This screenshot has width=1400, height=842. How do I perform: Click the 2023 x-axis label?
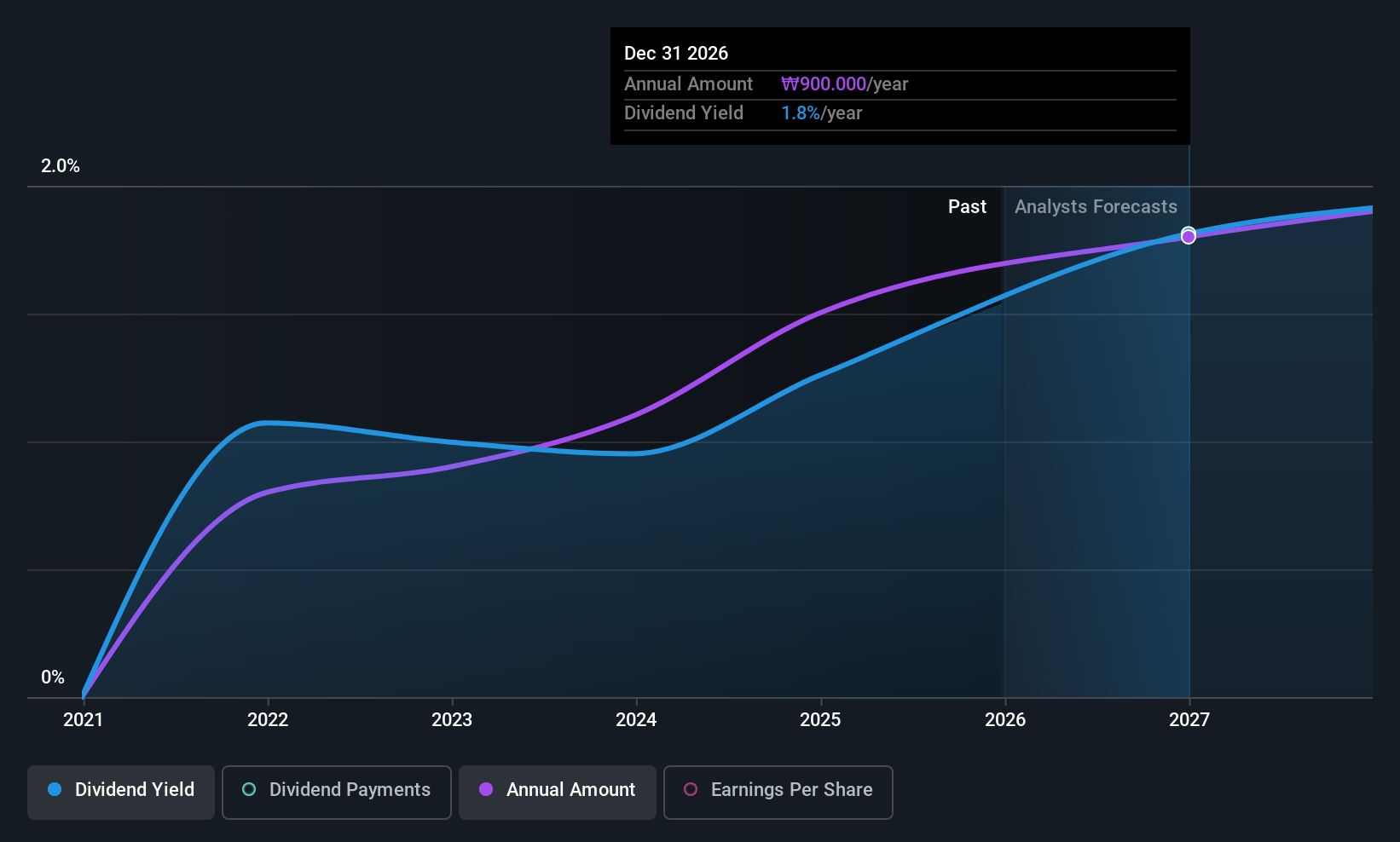(x=452, y=720)
